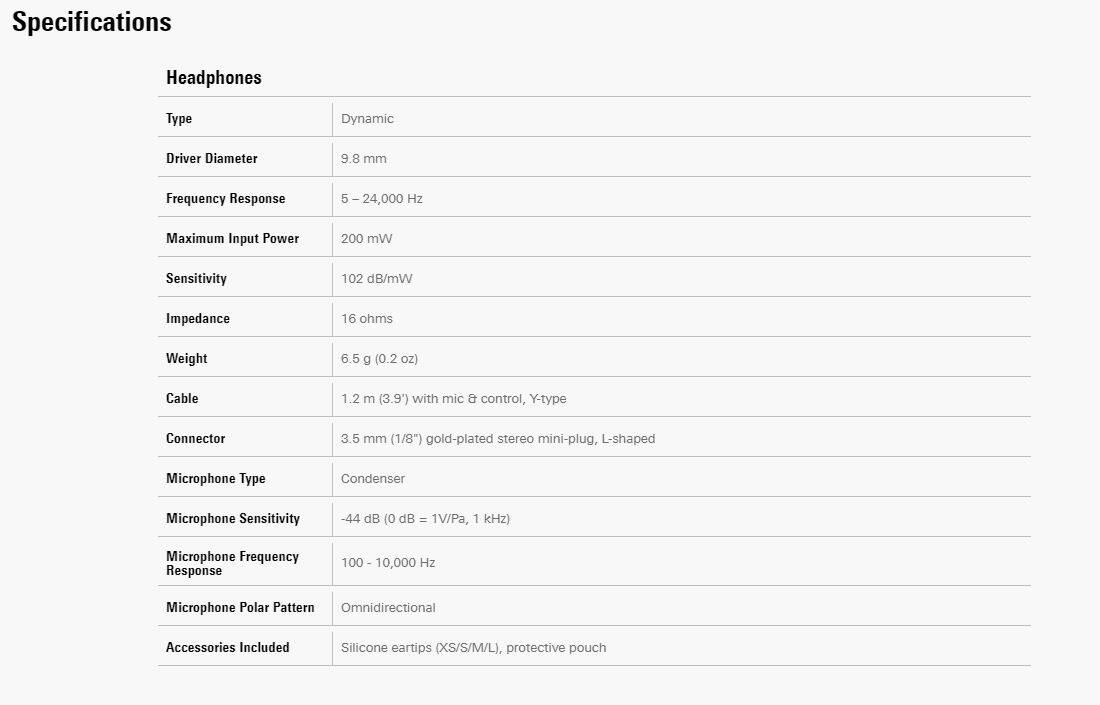Click the Omnidirectional polar pattern value

(388, 608)
